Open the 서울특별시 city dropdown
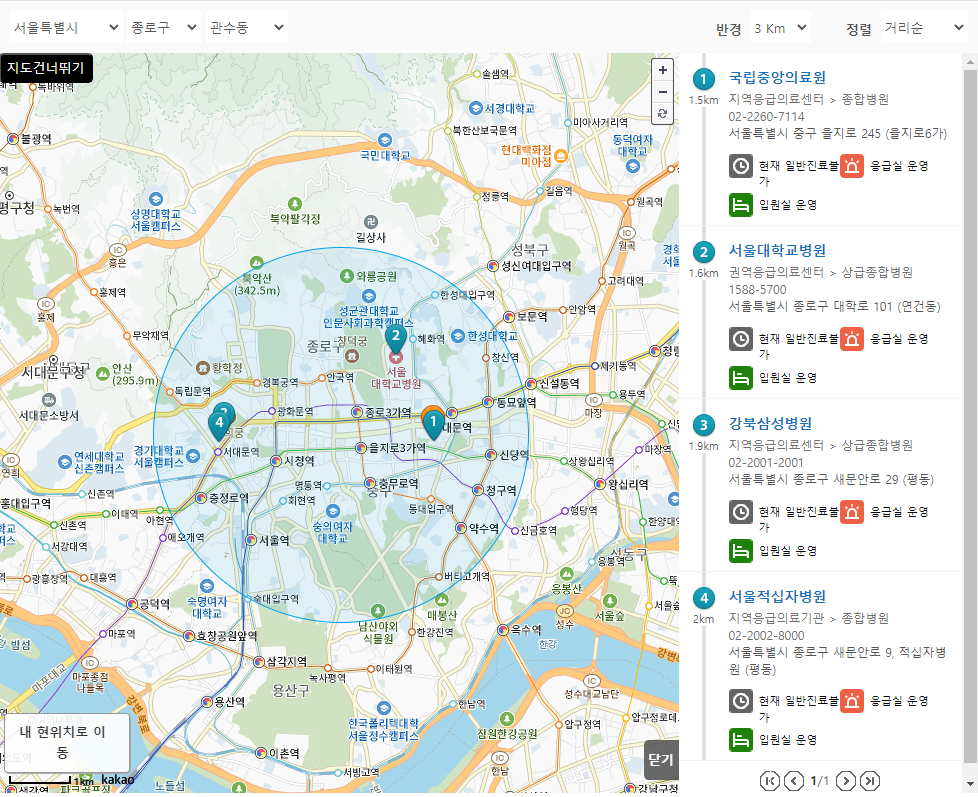Viewport: 978px width, 797px height. 65,27
